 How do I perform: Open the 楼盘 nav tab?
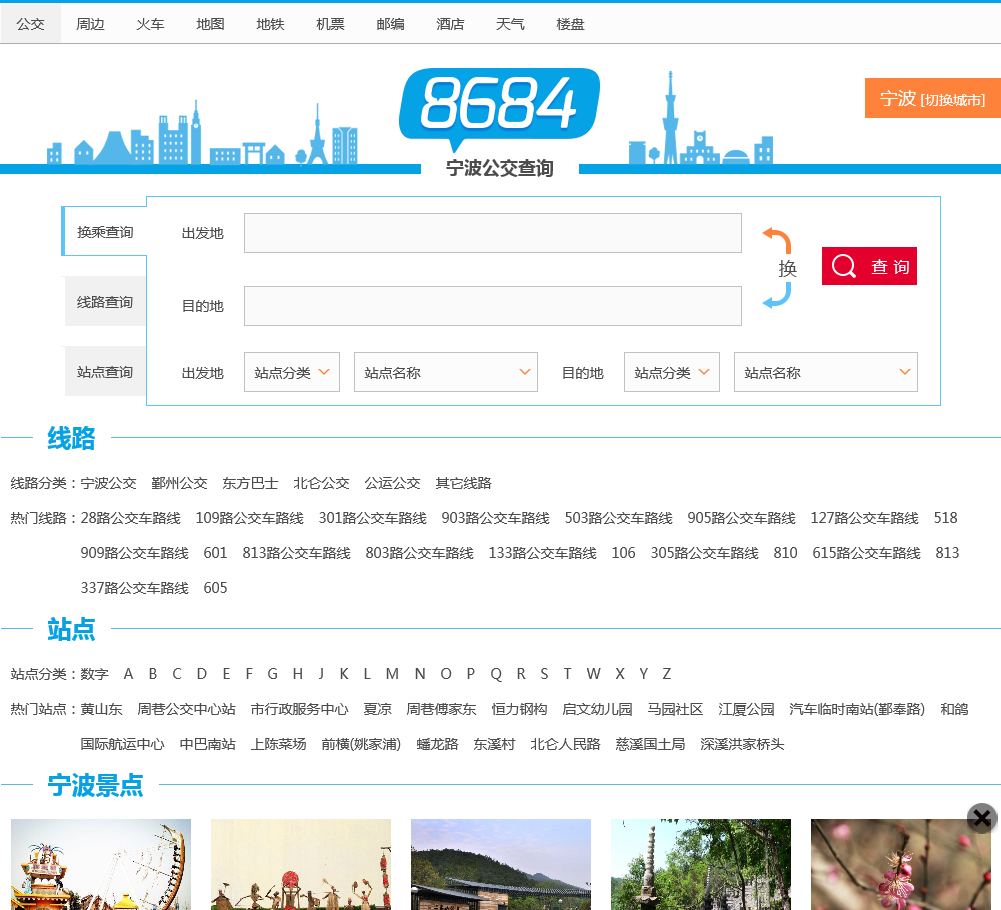click(570, 24)
